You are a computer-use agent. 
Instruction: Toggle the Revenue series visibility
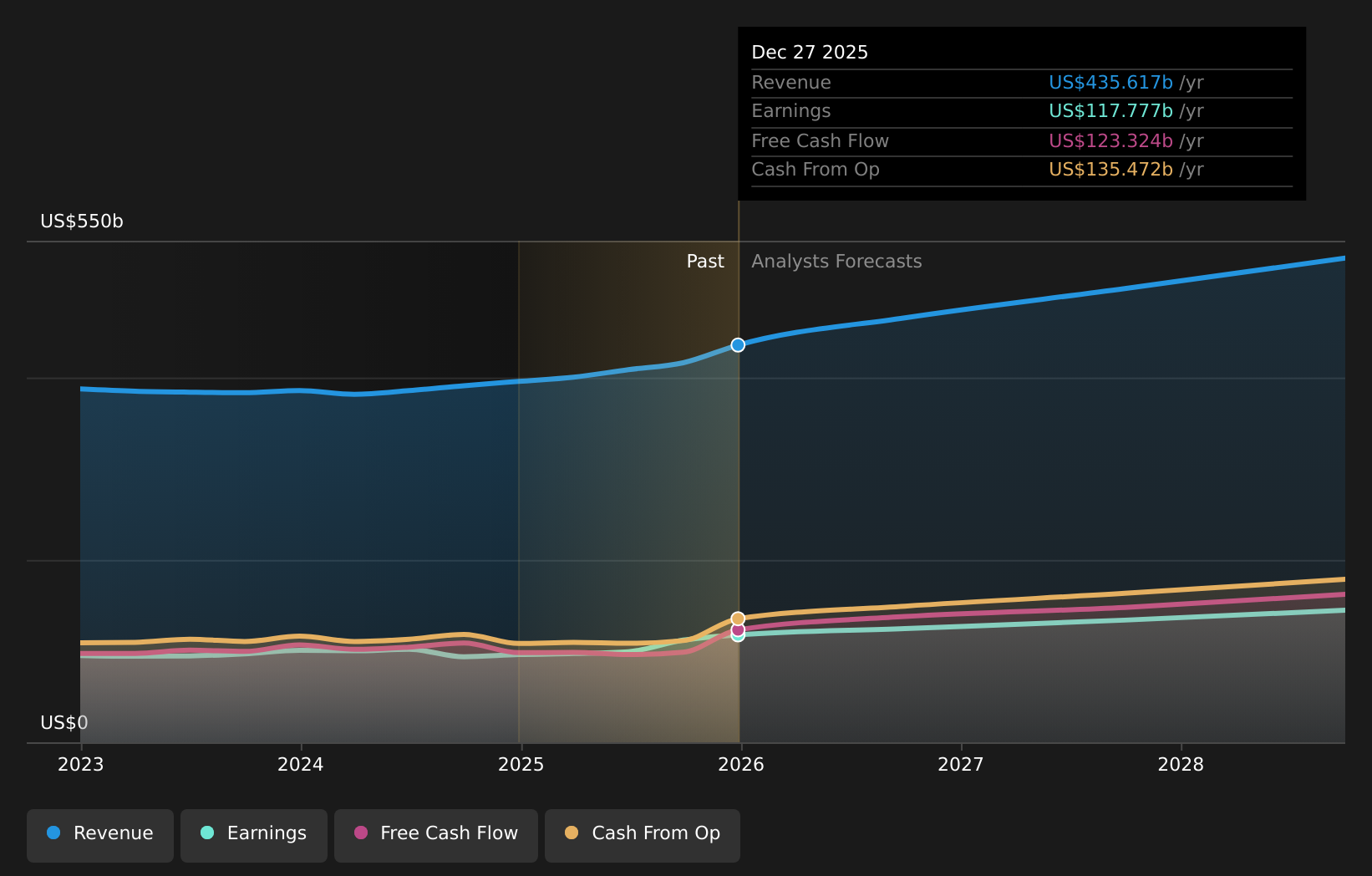pyautogui.click(x=100, y=833)
